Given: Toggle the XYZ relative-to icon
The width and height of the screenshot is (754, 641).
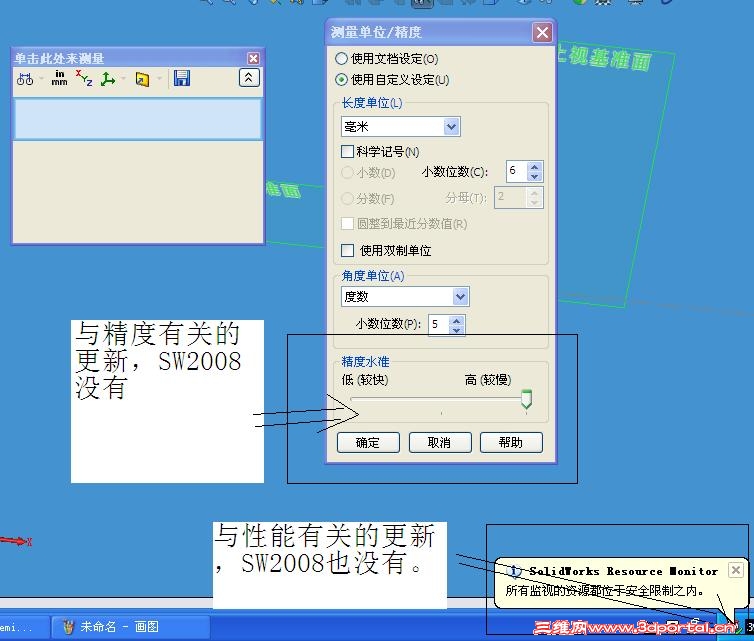Looking at the screenshot, I should tap(84, 78).
